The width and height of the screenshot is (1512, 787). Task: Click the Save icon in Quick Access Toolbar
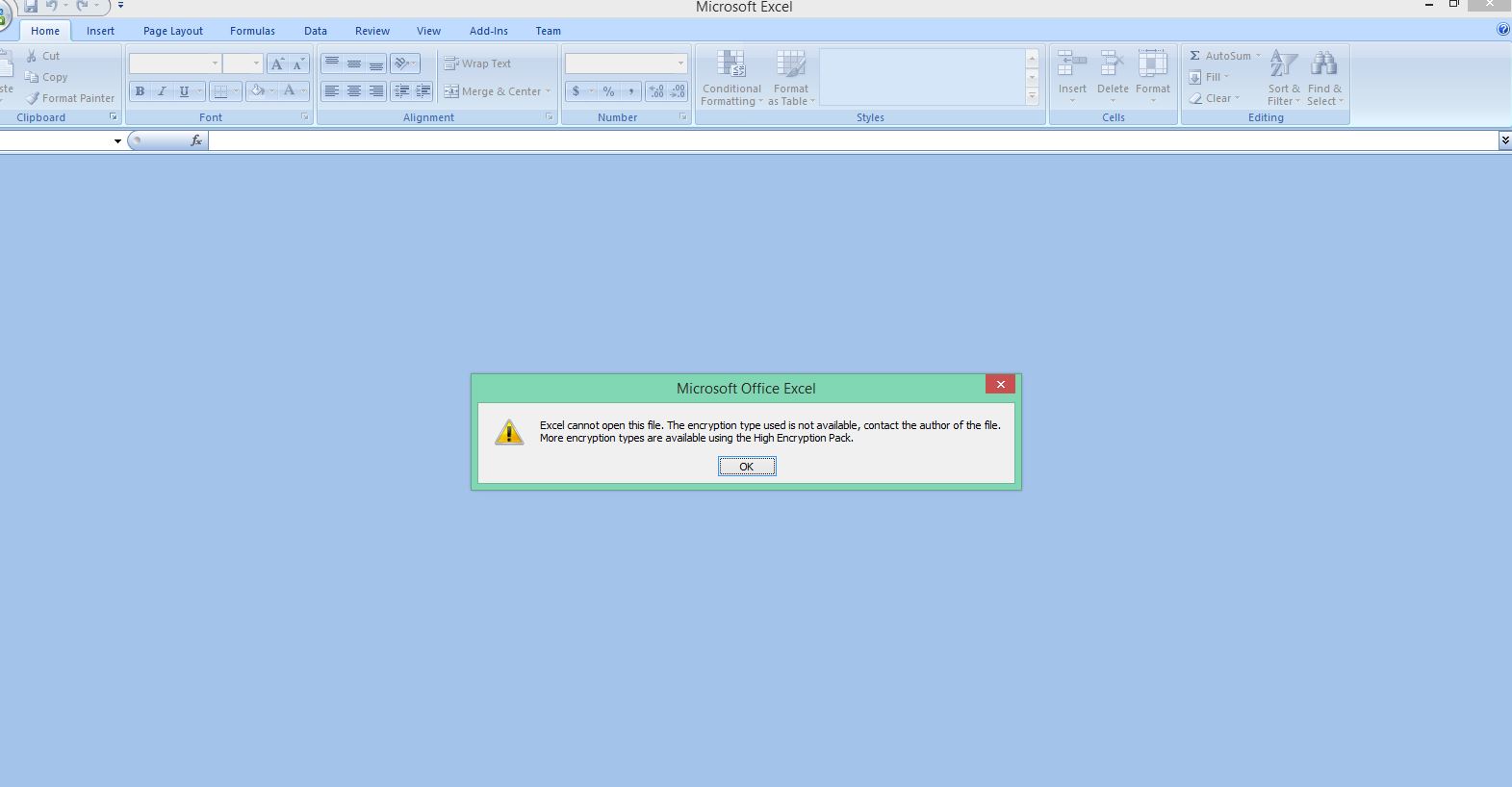[31, 6]
